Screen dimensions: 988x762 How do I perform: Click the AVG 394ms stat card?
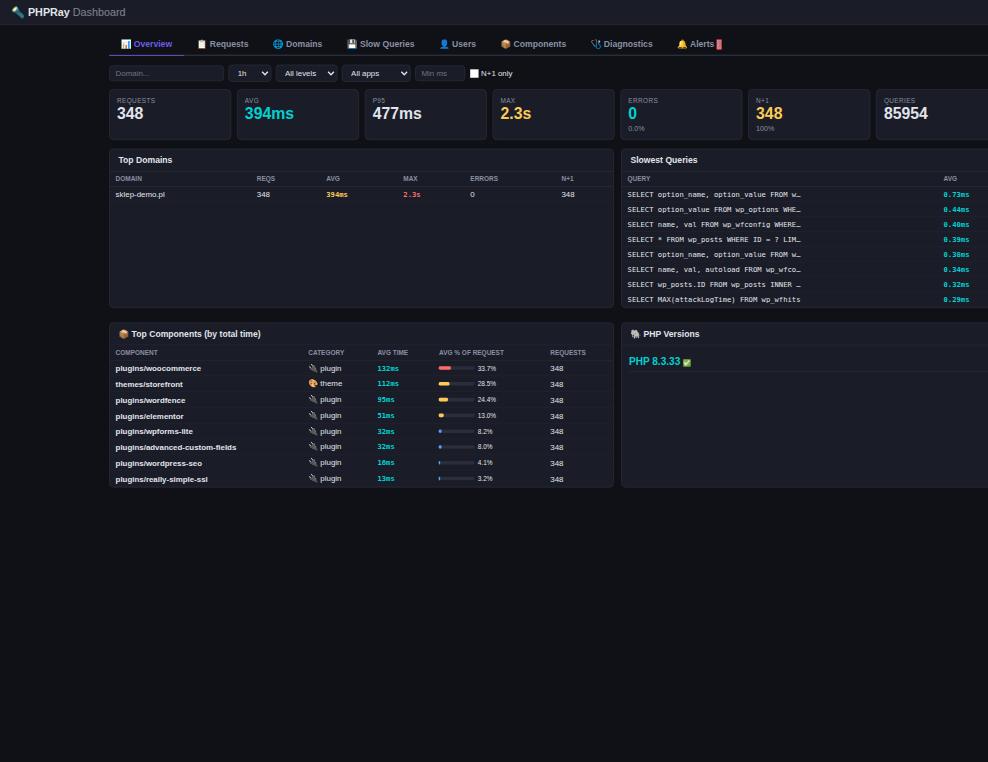pos(298,115)
